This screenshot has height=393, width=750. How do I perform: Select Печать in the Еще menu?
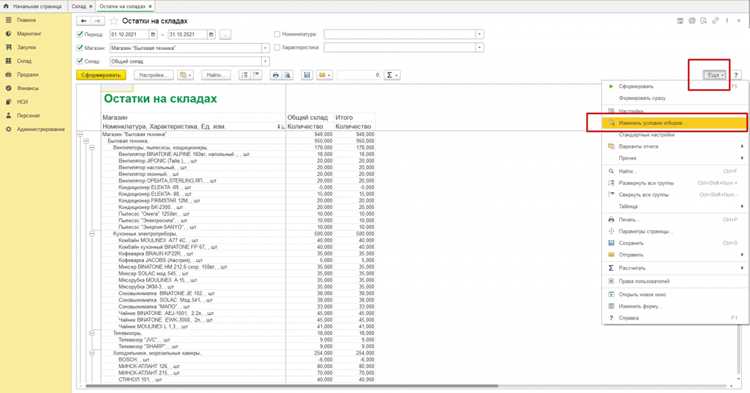point(673,220)
